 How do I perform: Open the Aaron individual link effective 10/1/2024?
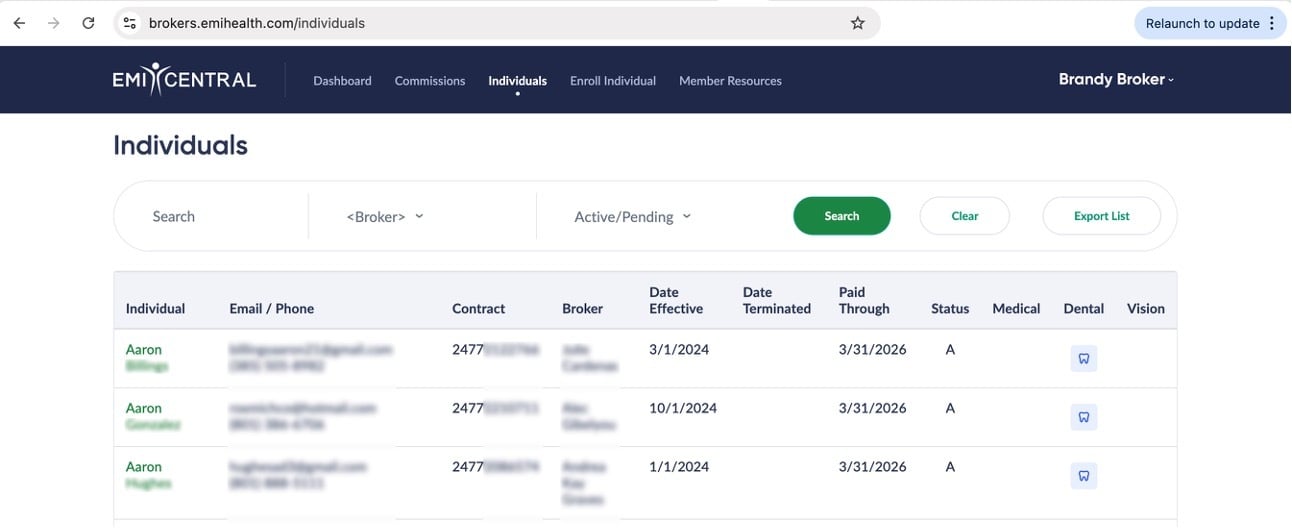[x=153, y=416]
